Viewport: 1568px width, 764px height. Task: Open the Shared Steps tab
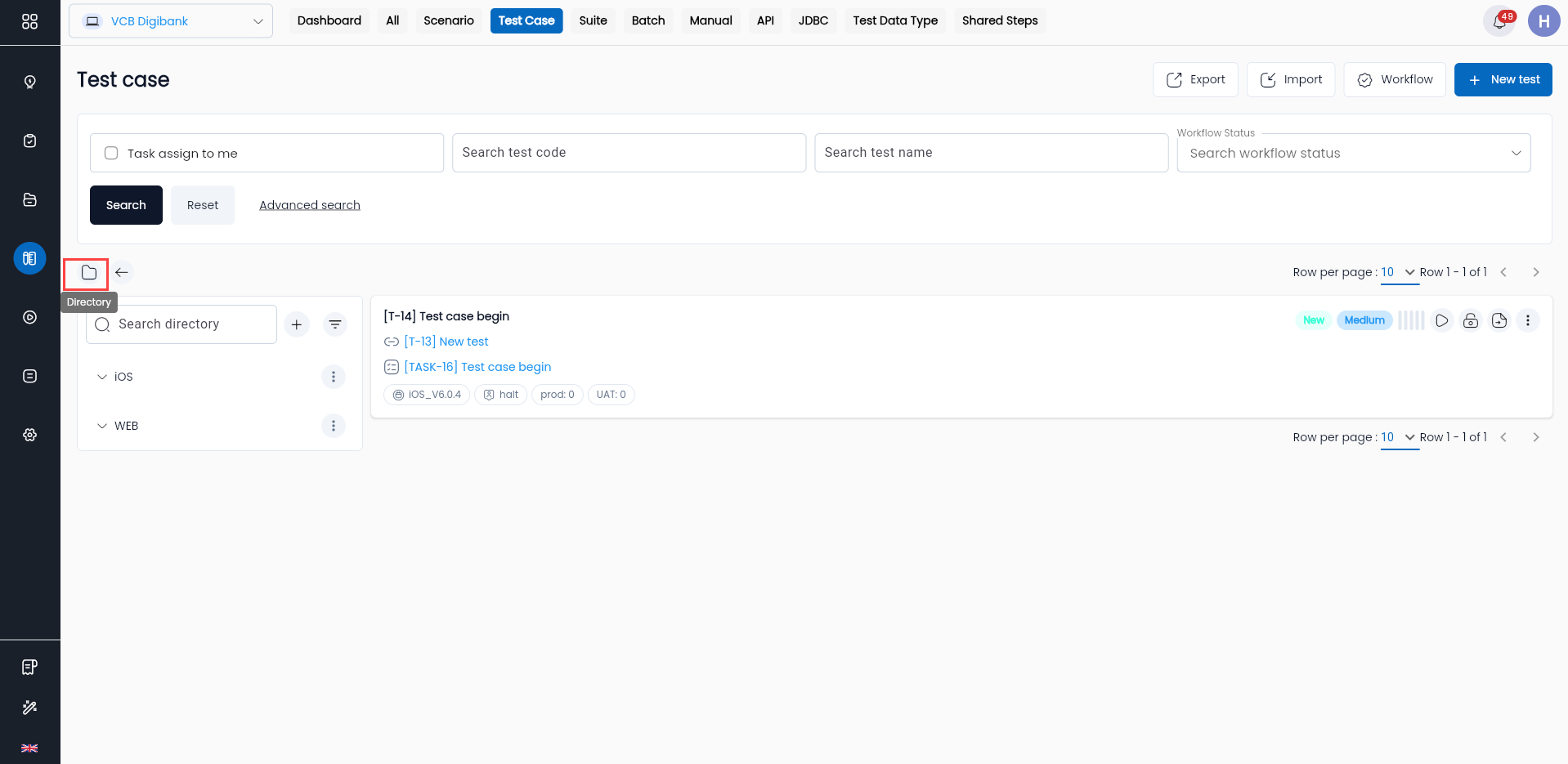click(1000, 21)
